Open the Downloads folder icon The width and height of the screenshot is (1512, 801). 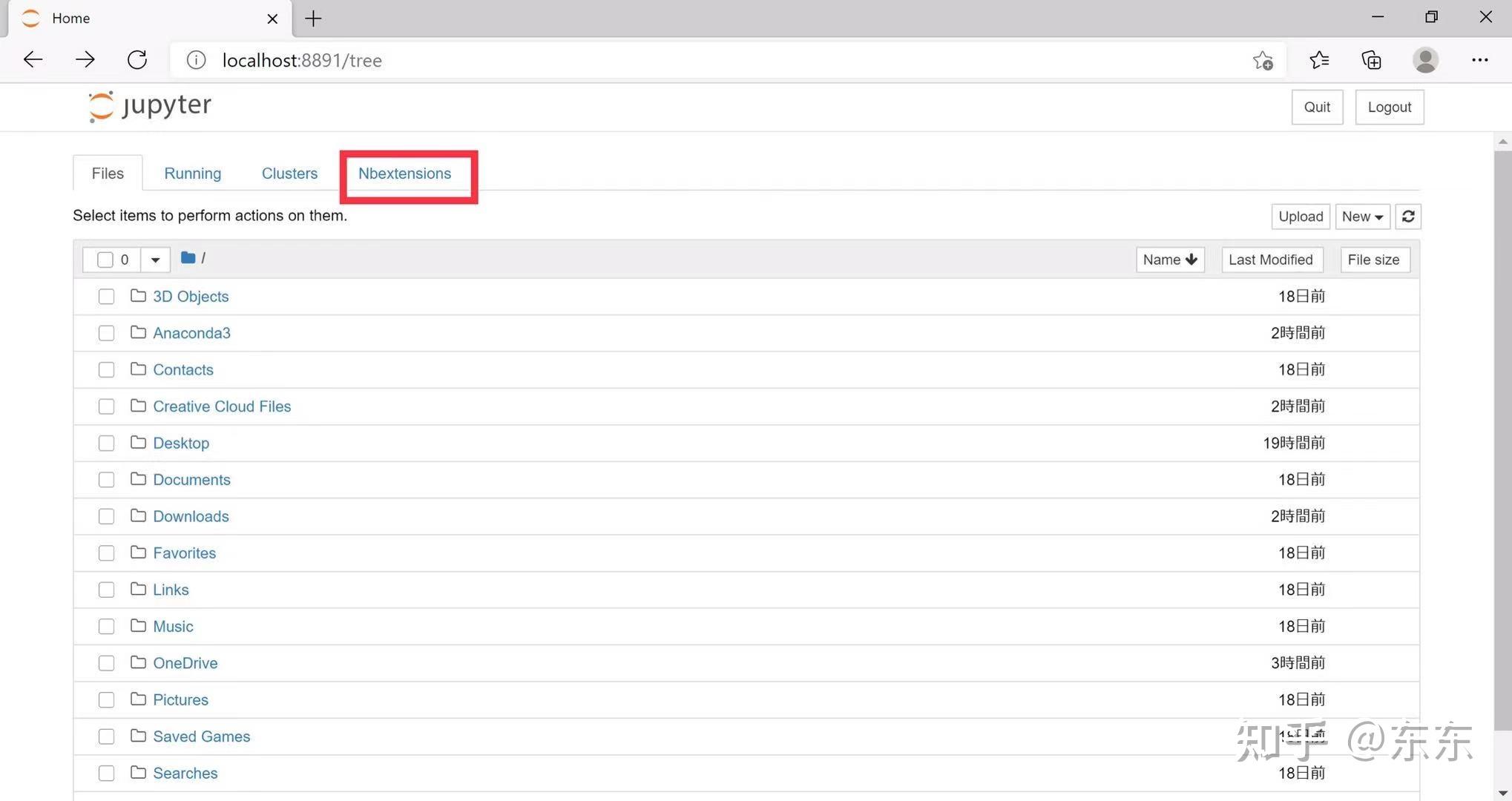(x=138, y=515)
